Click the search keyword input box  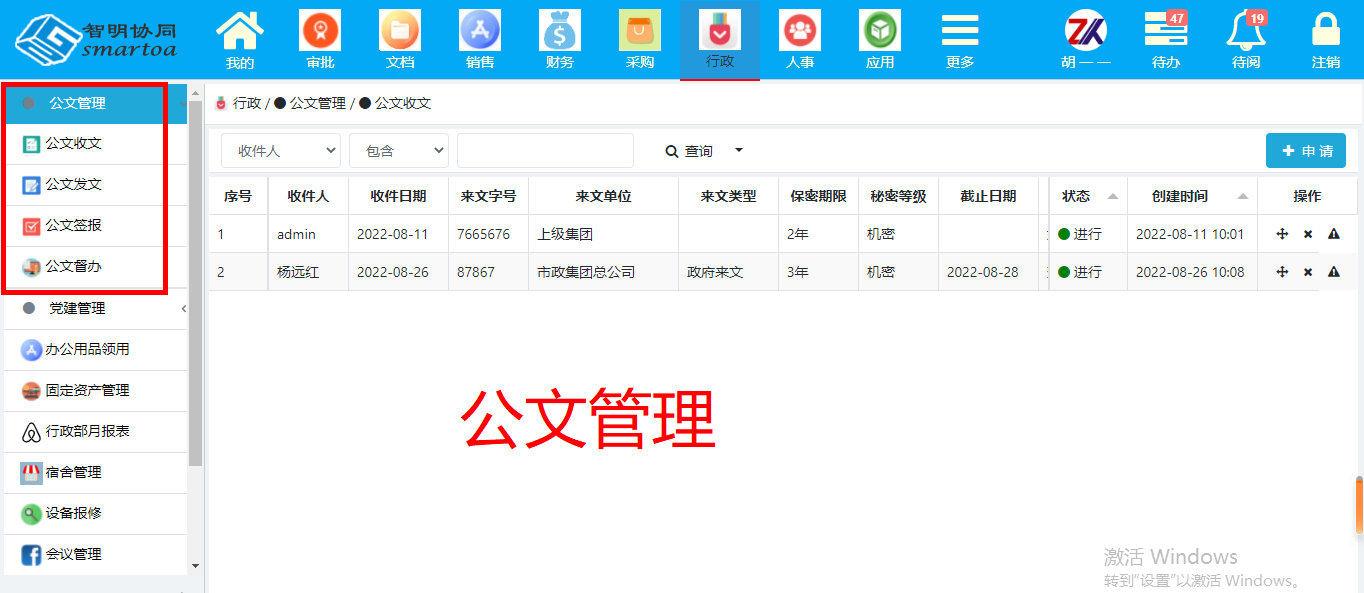click(x=545, y=151)
